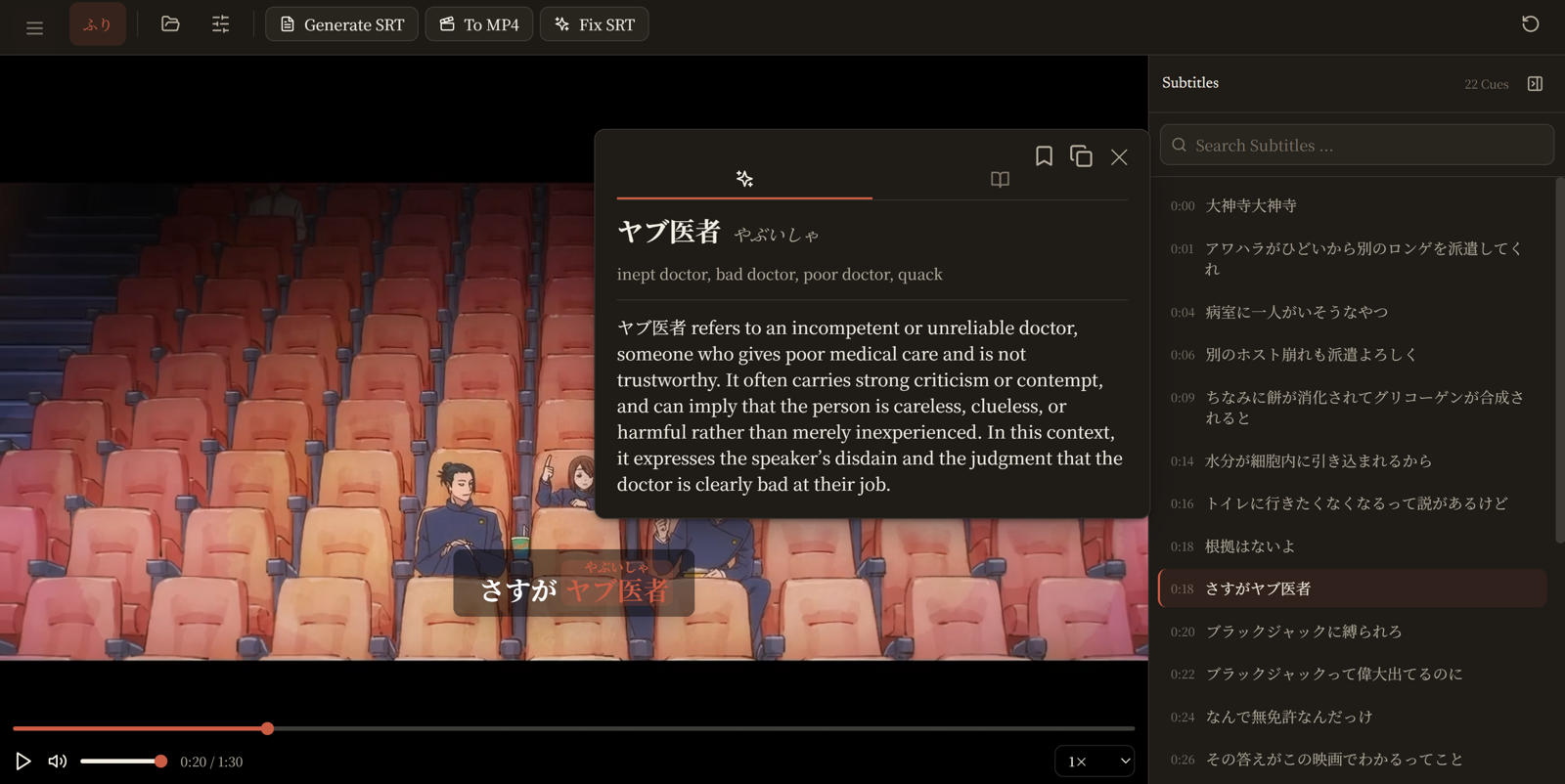The height and width of the screenshot is (784, 1565).
Task: Collapse the Subtitles side panel
Action: (x=1535, y=84)
